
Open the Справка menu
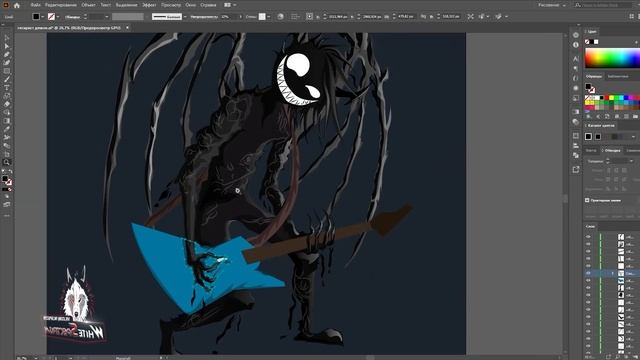(x=208, y=5)
